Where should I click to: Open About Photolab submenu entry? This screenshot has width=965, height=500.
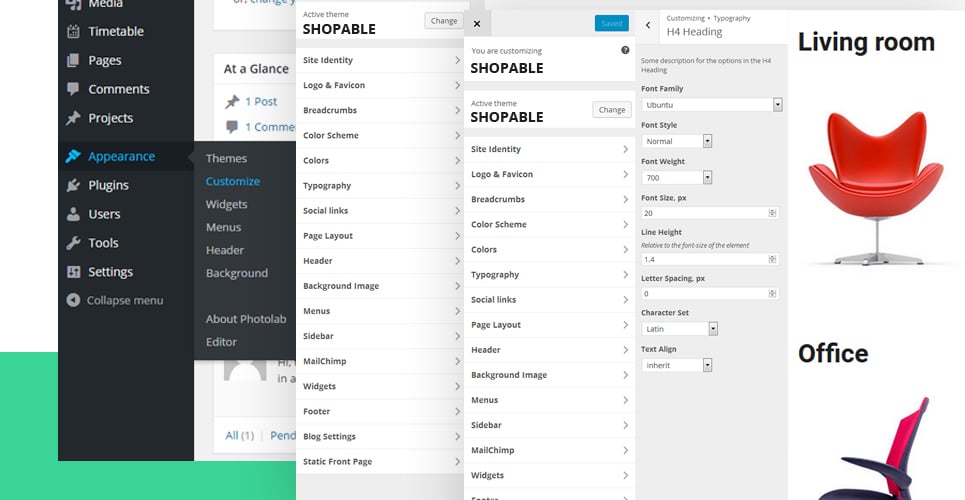(246, 319)
